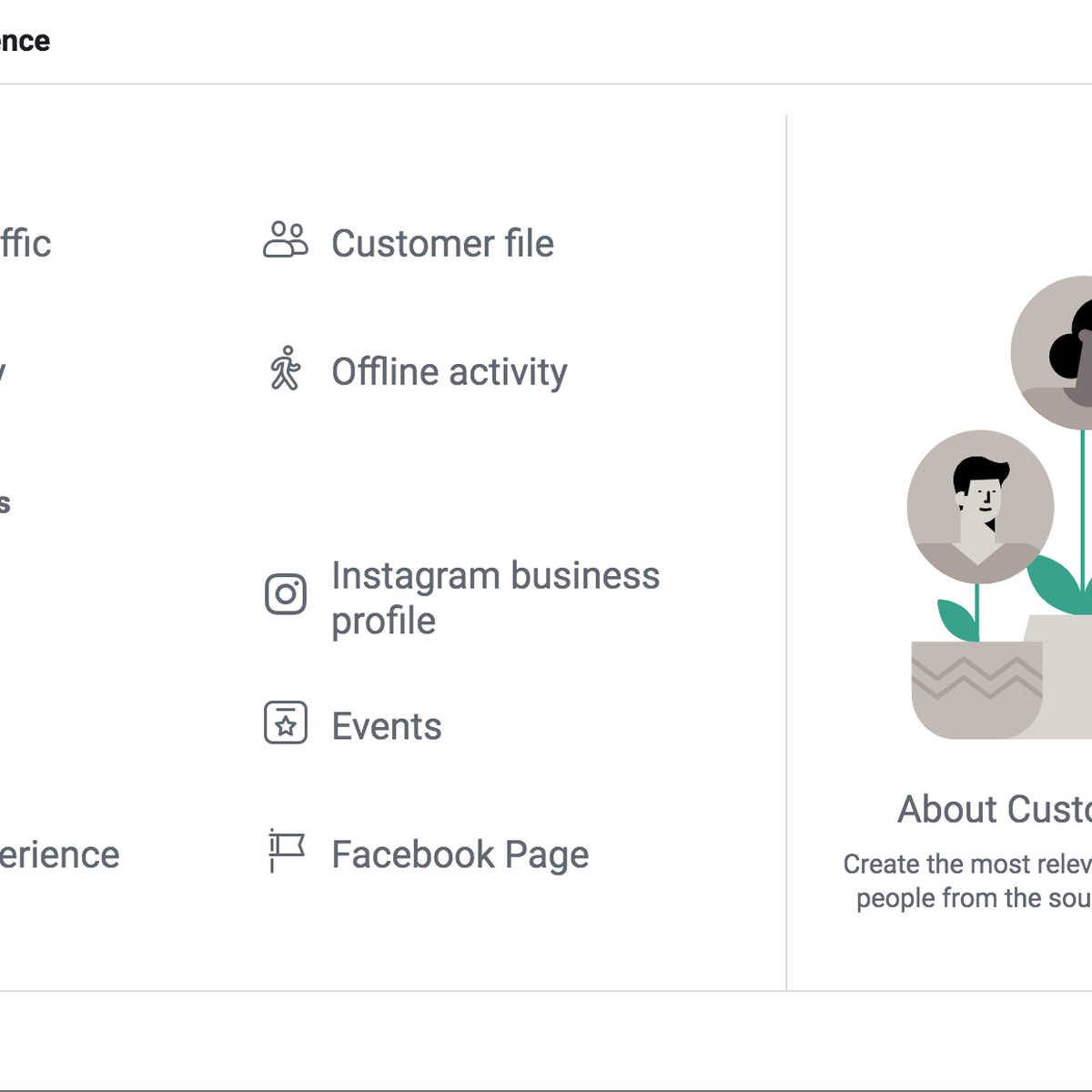The height and width of the screenshot is (1092, 1092).
Task: Choose the Customer file source option
Action: tap(409, 243)
